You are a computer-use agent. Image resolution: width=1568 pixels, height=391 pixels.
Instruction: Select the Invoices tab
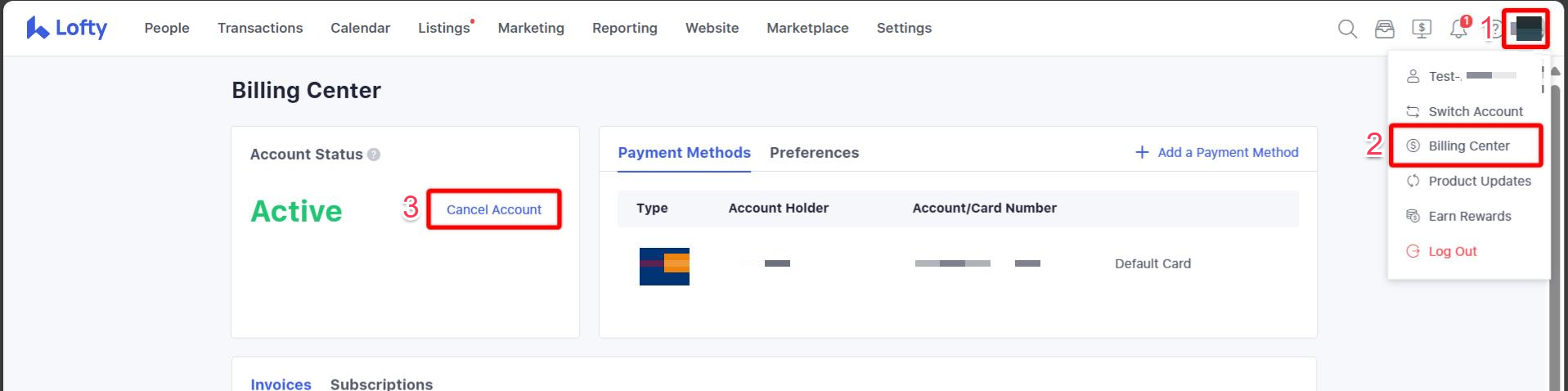click(x=281, y=384)
